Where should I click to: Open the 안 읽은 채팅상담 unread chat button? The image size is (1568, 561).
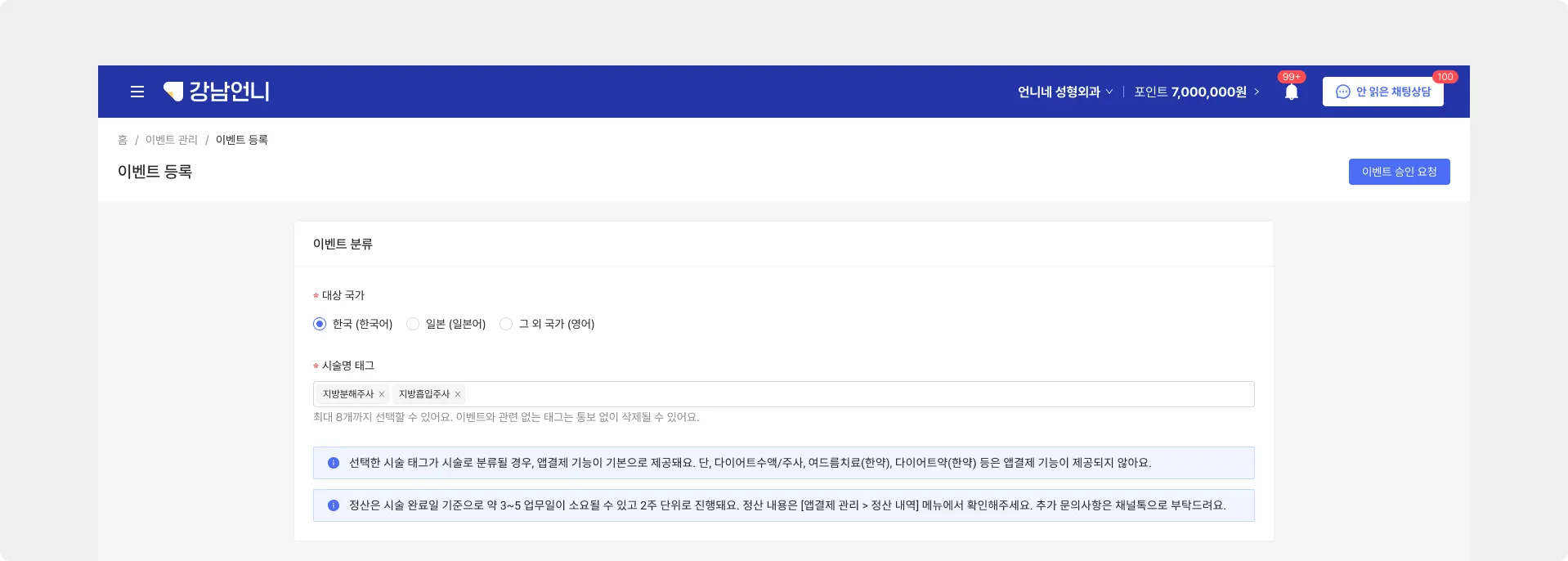pos(1383,92)
